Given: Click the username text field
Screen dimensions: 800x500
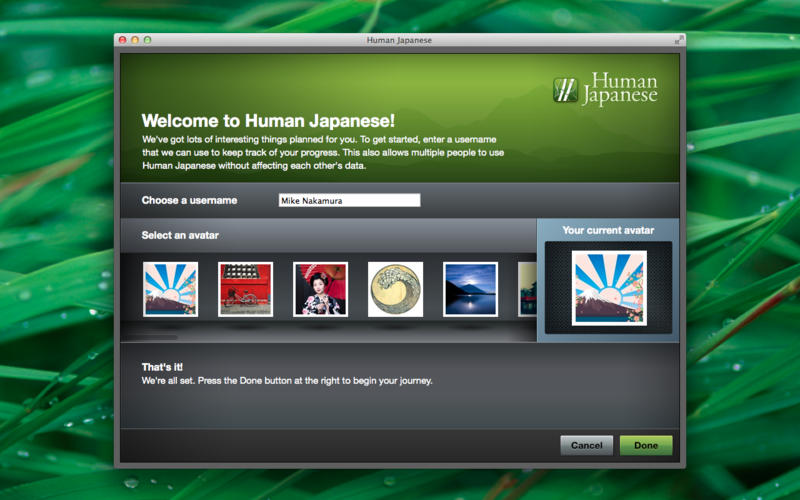Looking at the screenshot, I should (349, 200).
